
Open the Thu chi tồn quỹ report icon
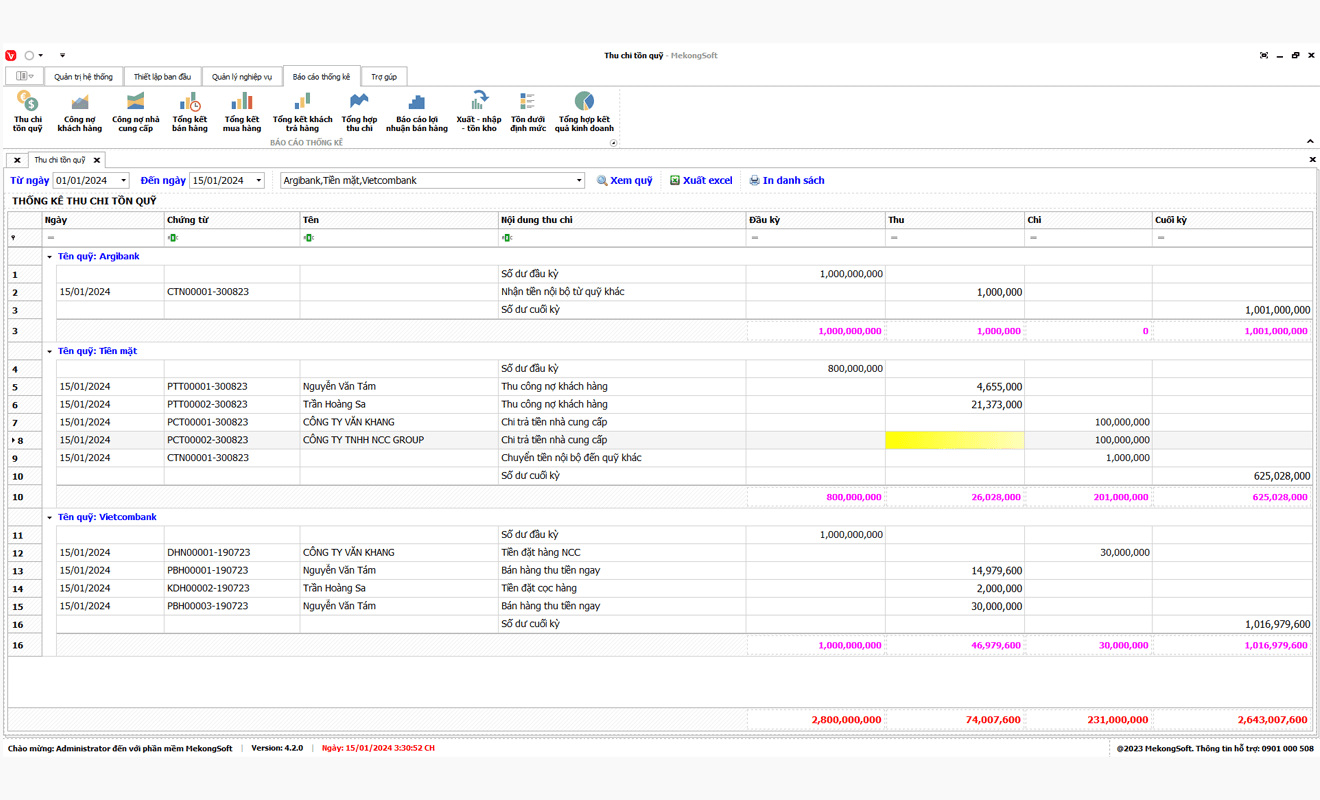(28, 112)
